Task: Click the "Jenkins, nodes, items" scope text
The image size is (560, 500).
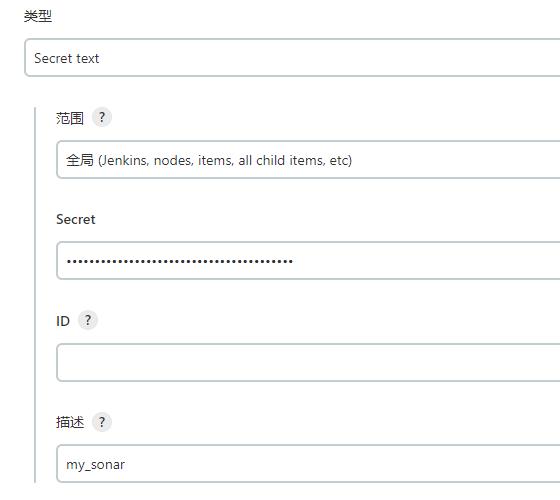Action: pyautogui.click(x=166, y=160)
